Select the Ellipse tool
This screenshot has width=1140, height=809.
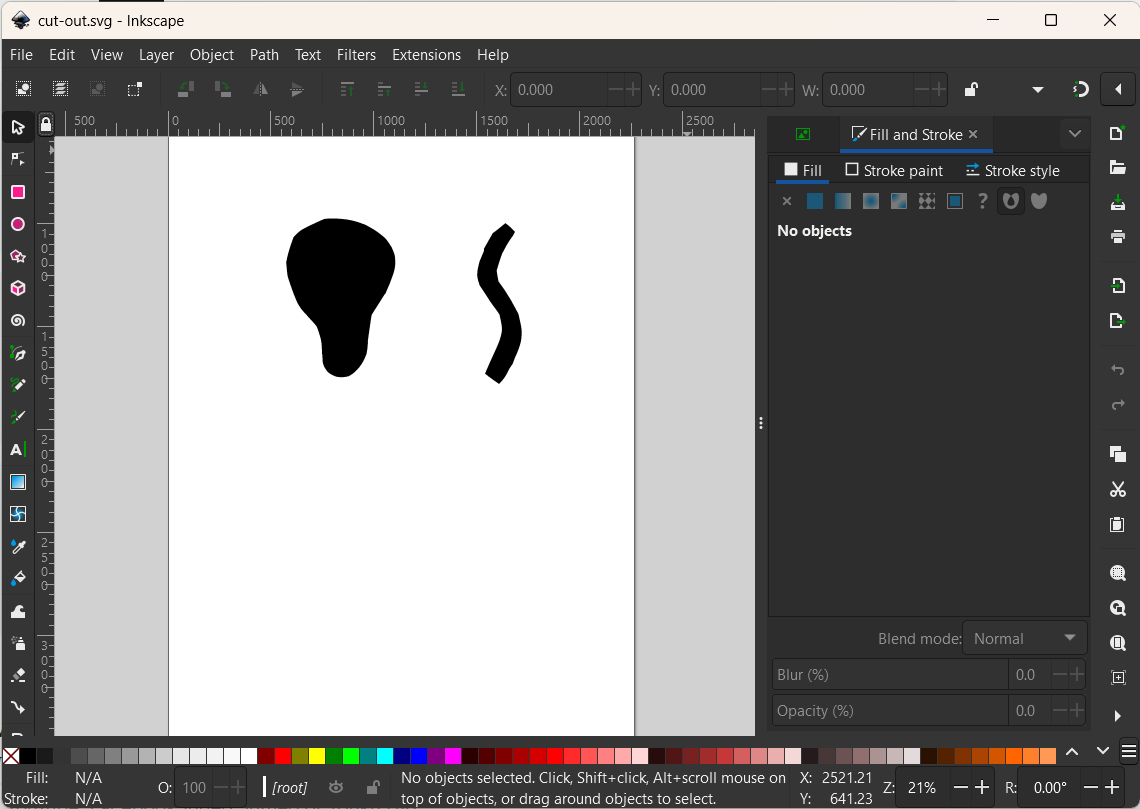tap(17, 224)
